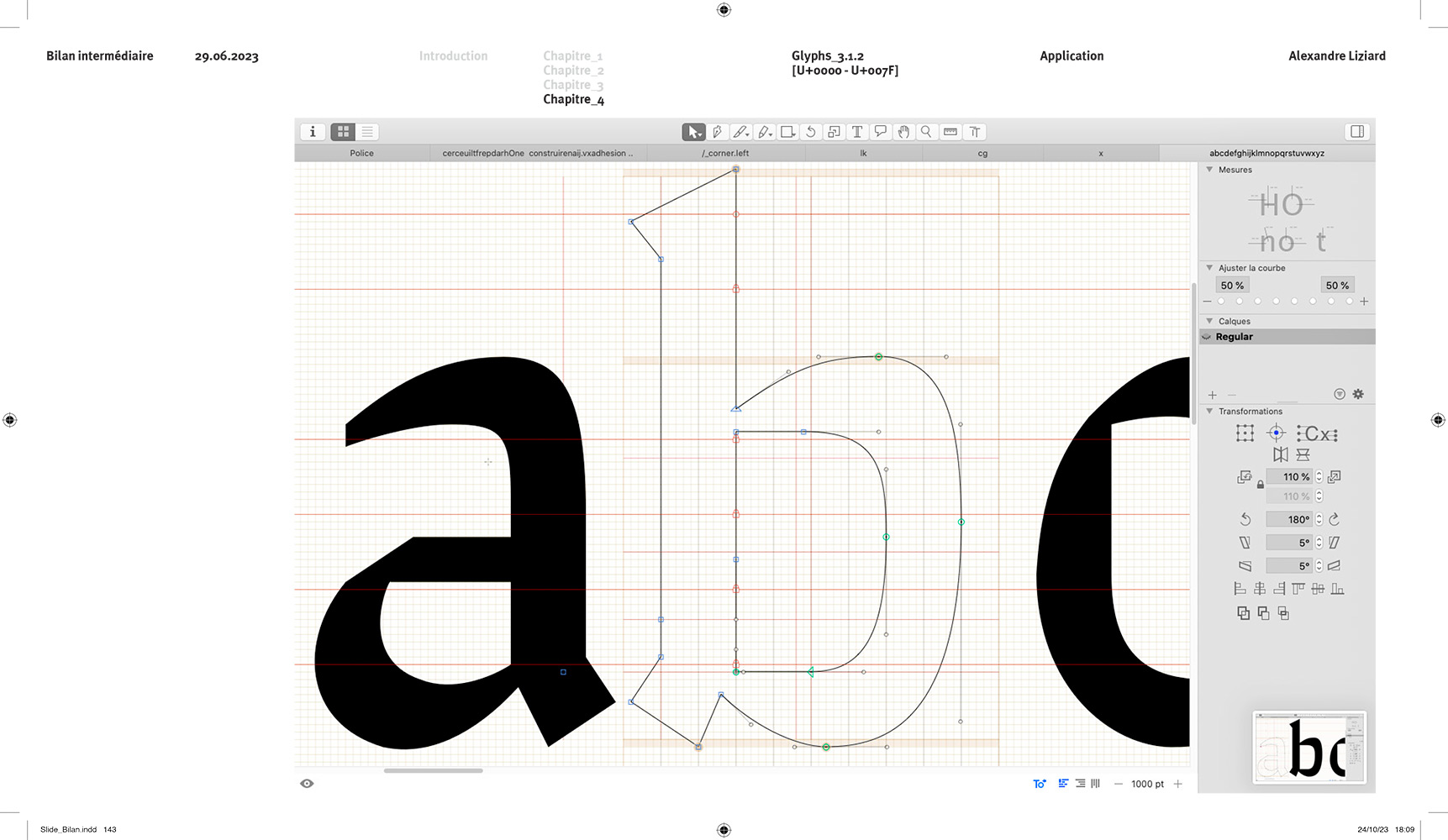
Task: Click the horizontal scrollbar under canvas
Action: pyautogui.click(x=433, y=770)
